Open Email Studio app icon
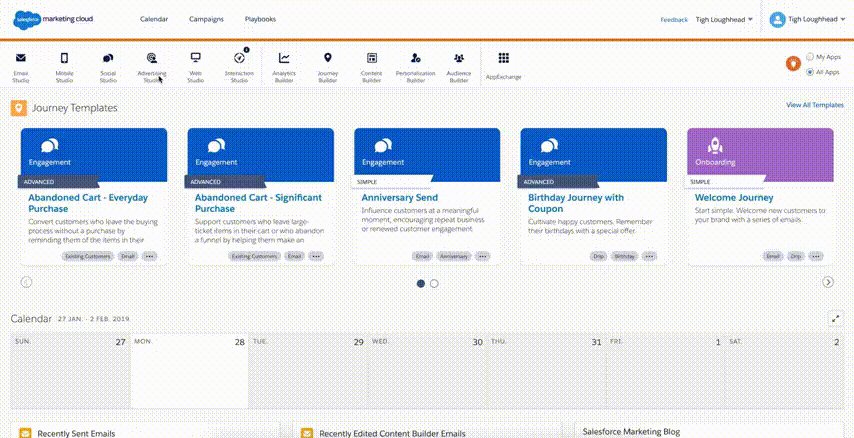The image size is (854, 438). 21,58
